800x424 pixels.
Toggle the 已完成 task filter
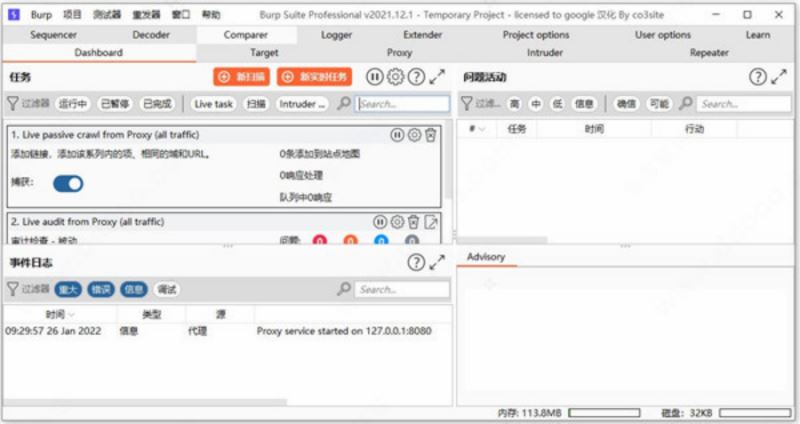click(x=157, y=104)
